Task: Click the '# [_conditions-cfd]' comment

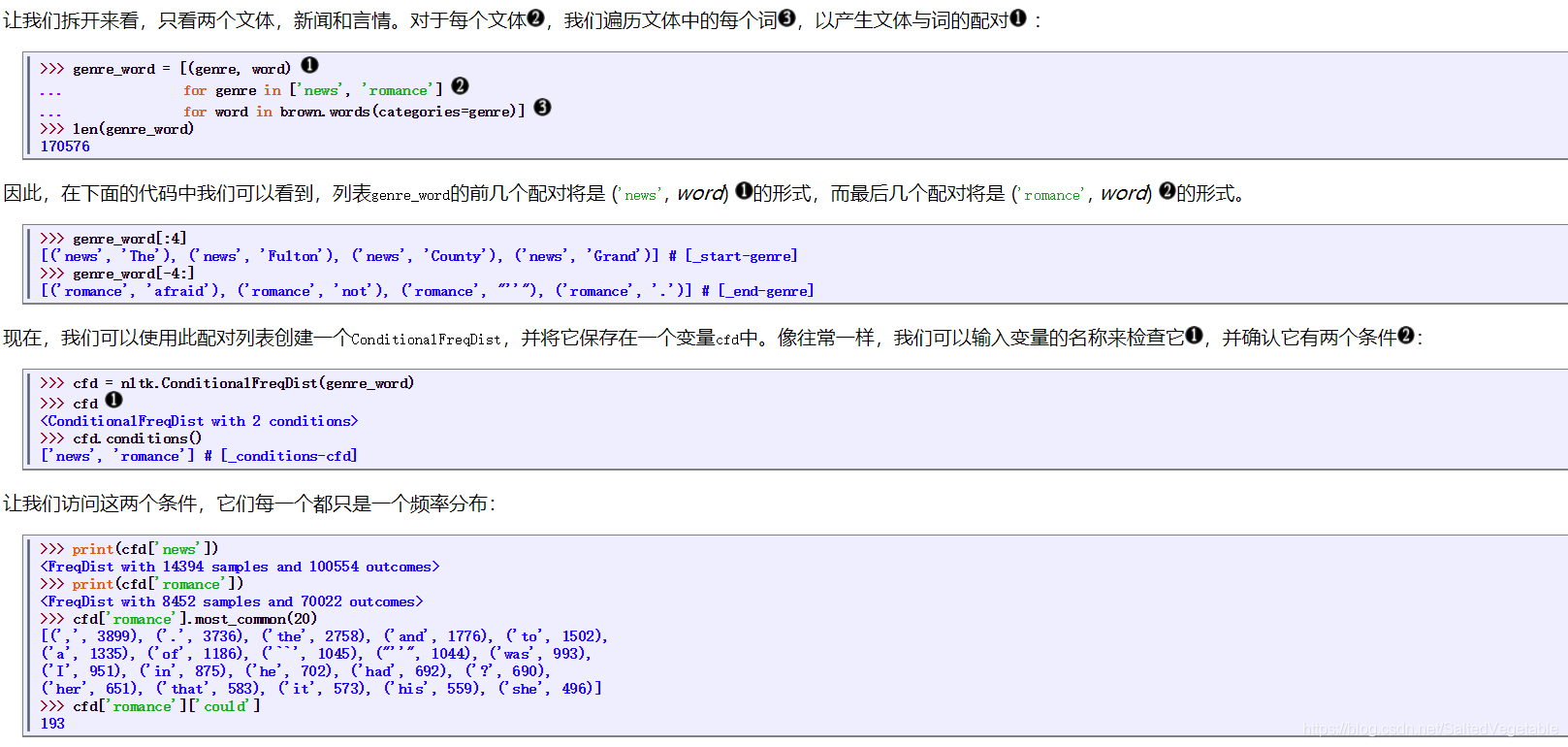Action: point(280,456)
